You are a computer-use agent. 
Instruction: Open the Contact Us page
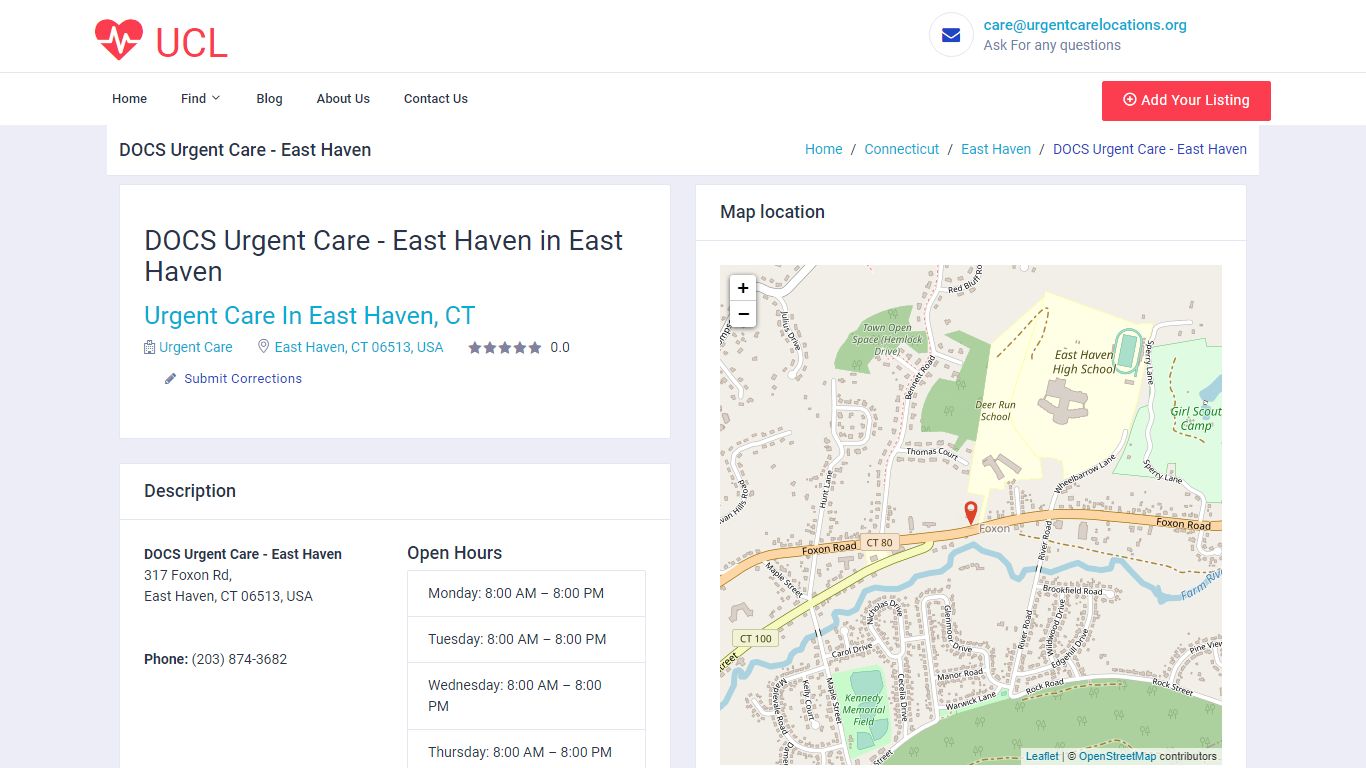436,99
